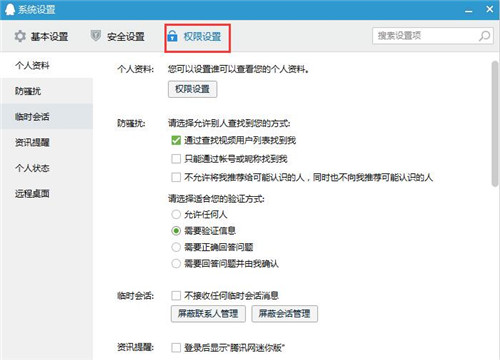Uncheck 通过查找视频用户列表找到我
Viewport: 500px width, 360px height.
click(176, 140)
